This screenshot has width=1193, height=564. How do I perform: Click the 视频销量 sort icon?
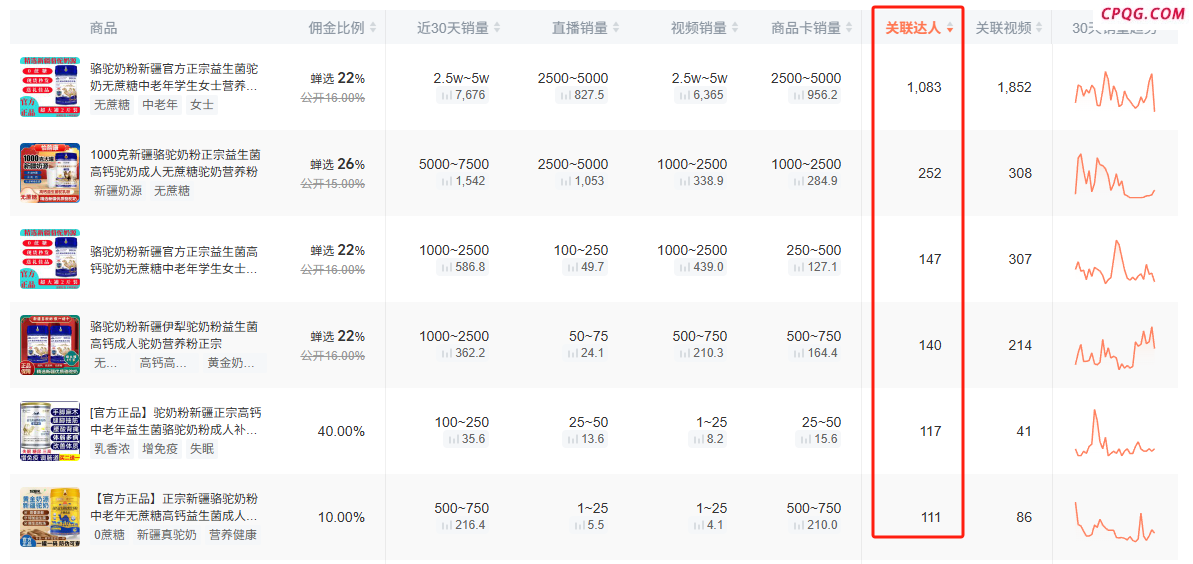click(734, 28)
